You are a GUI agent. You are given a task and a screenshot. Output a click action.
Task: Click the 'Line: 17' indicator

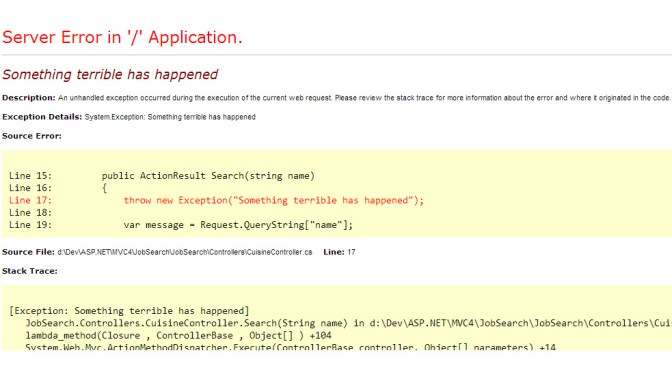pos(339,252)
